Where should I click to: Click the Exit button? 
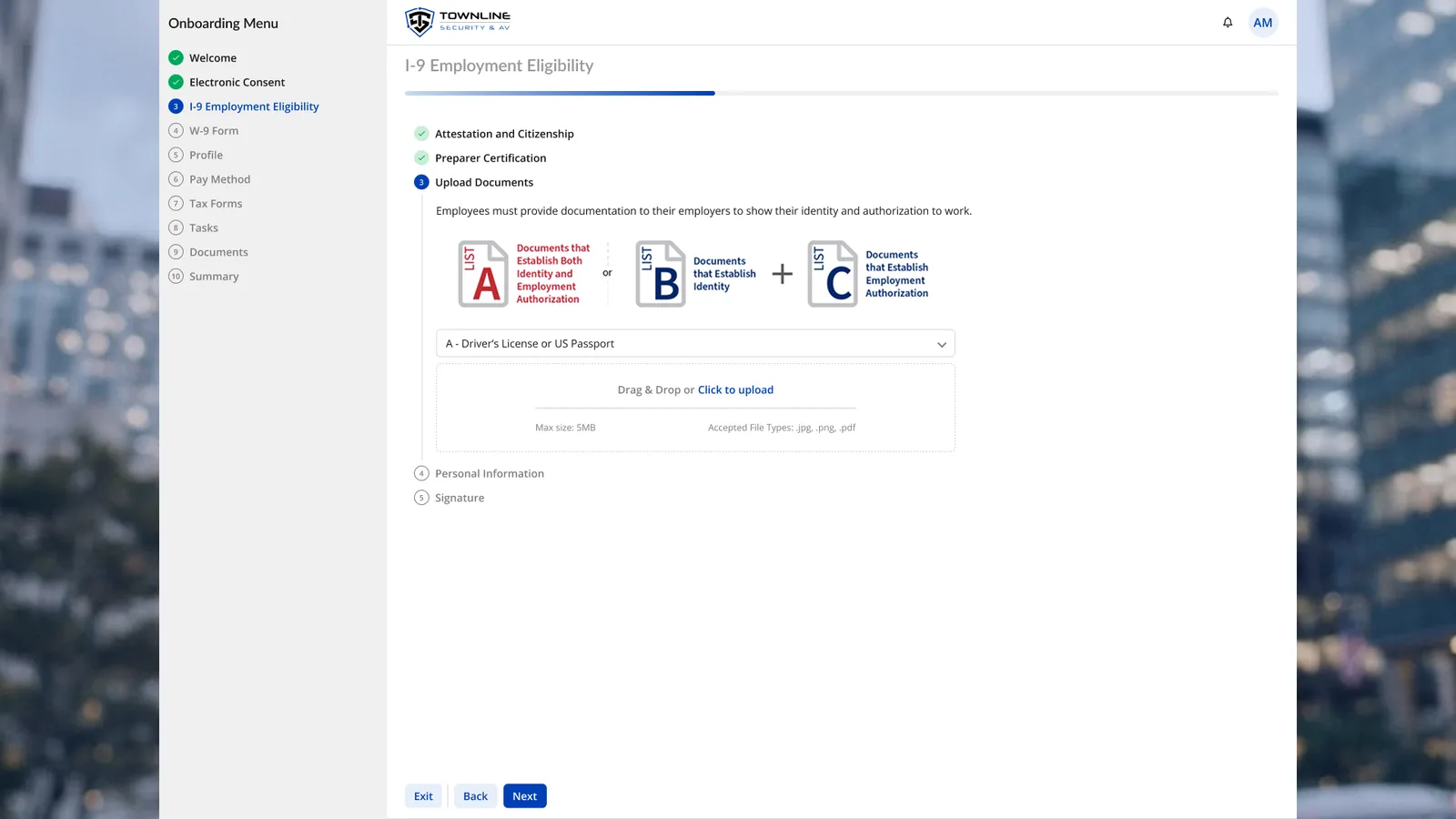pyautogui.click(x=424, y=796)
